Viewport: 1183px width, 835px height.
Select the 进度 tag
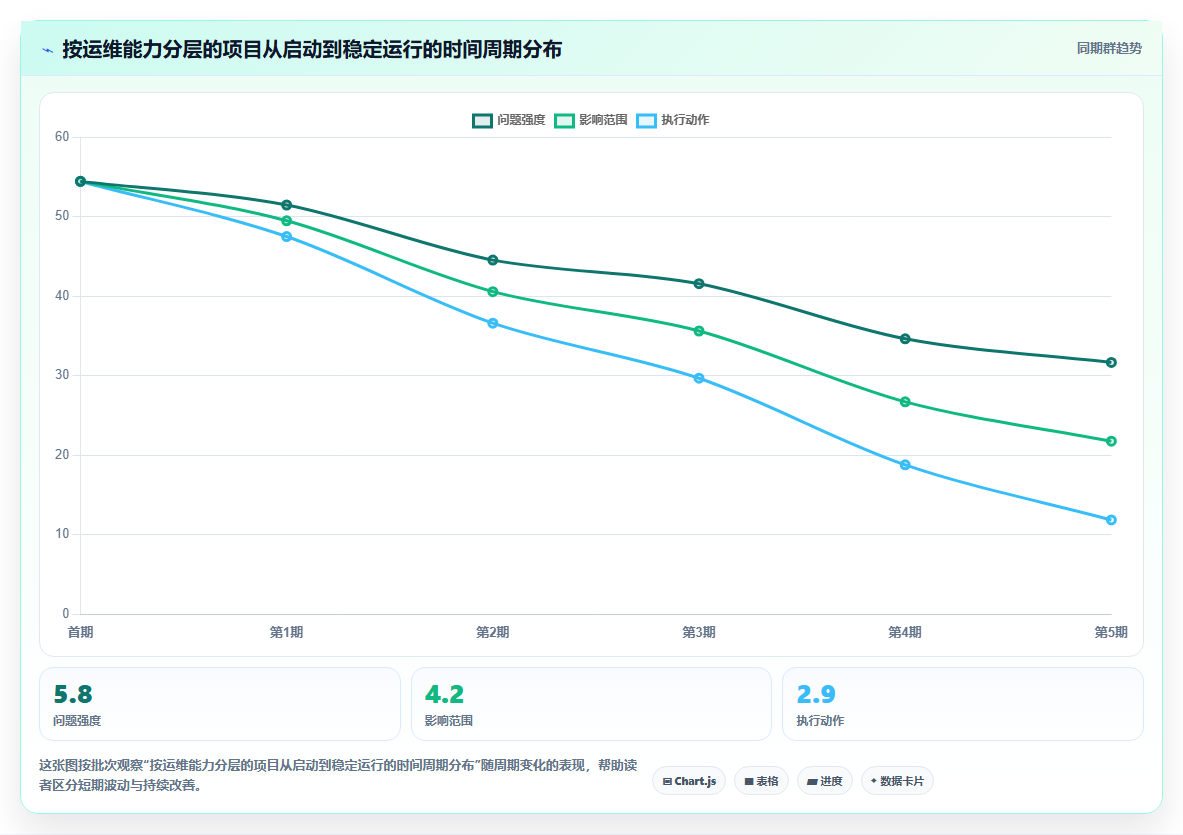point(825,781)
